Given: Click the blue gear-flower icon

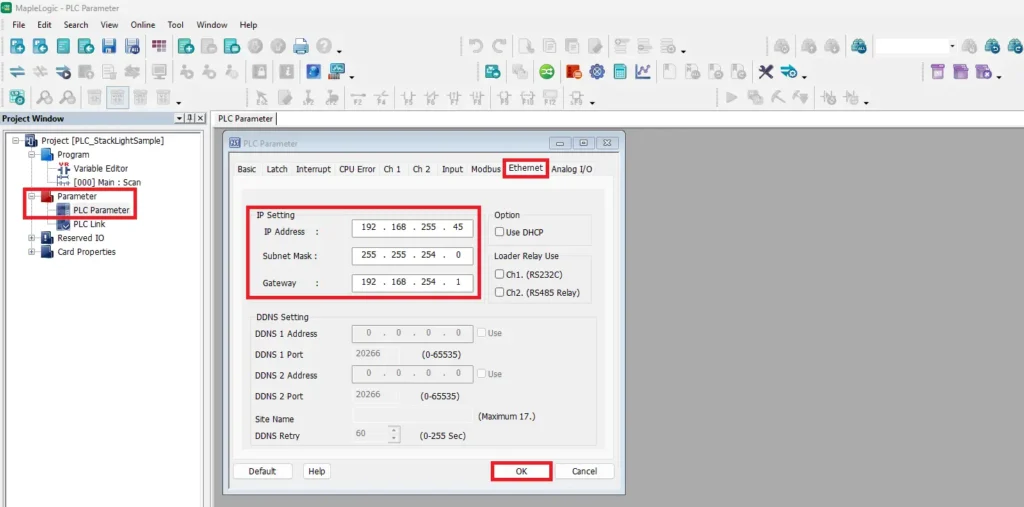Looking at the screenshot, I should (x=596, y=71).
